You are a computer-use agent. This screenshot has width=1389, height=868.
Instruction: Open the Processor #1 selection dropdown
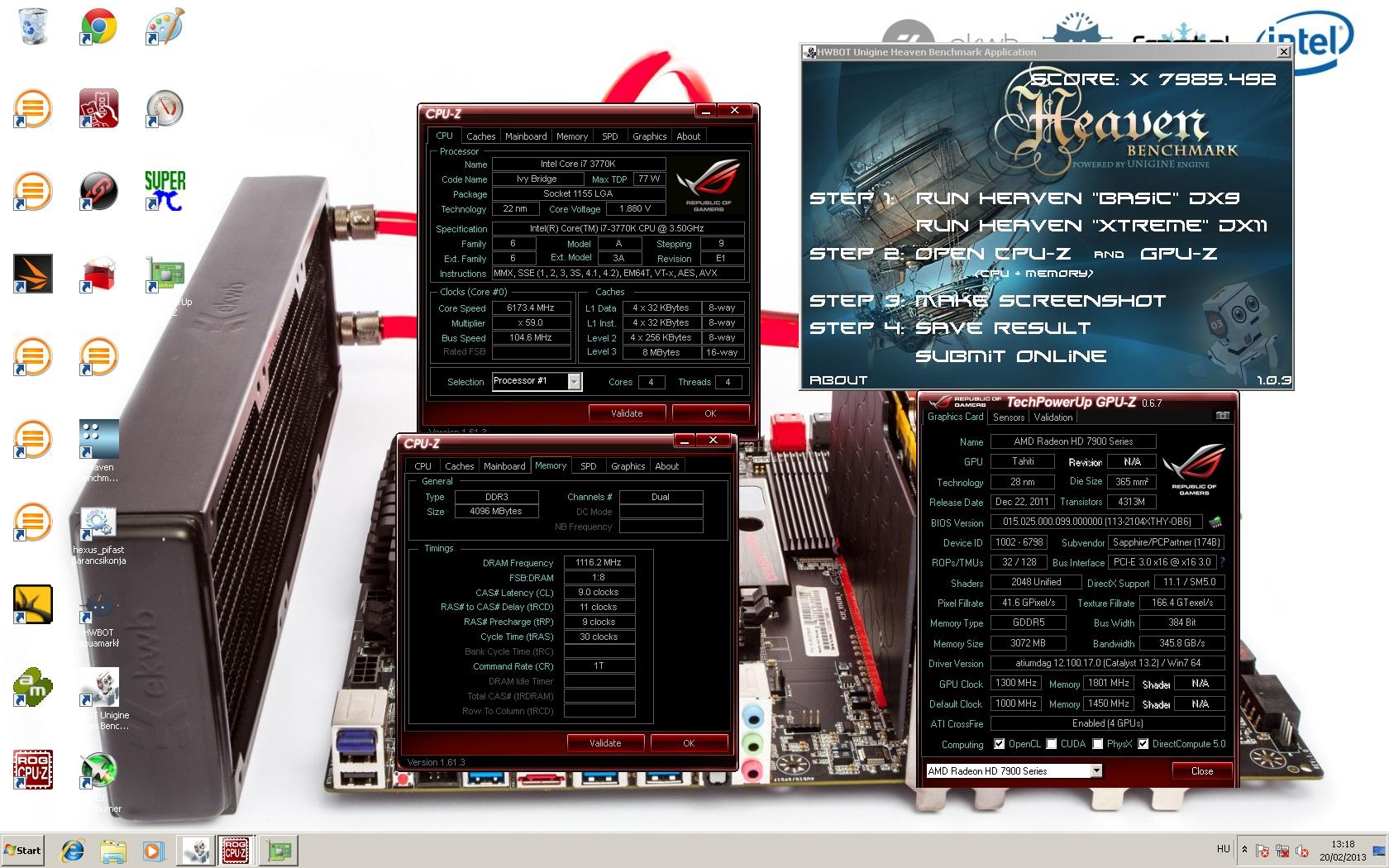[x=574, y=381]
